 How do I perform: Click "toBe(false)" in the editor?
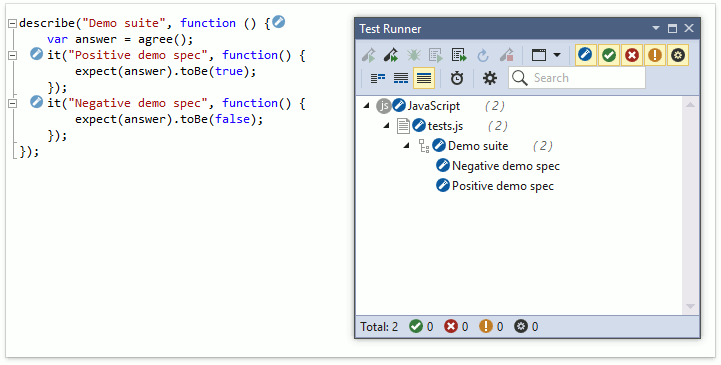click(x=219, y=120)
